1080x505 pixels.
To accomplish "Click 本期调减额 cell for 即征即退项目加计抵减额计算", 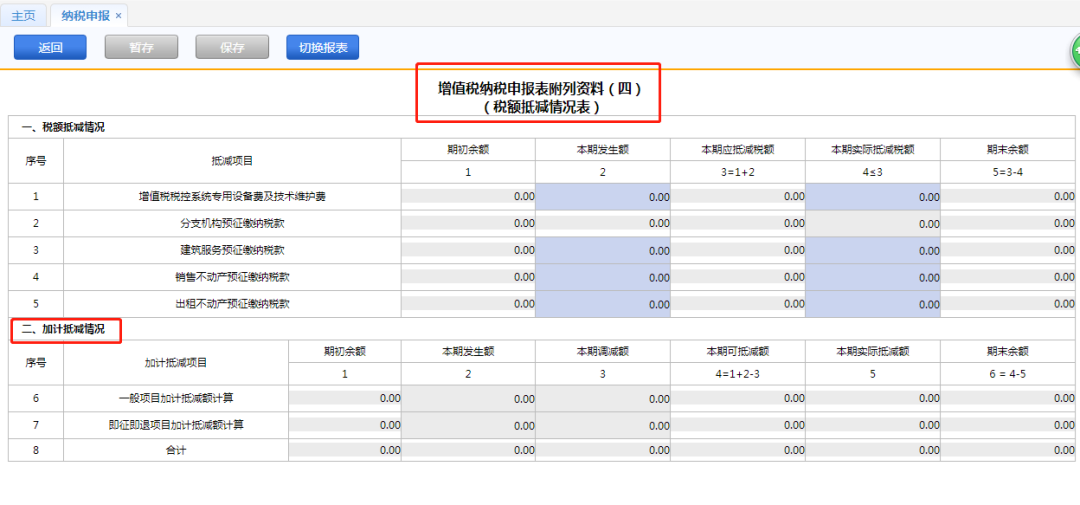I will click(x=603, y=425).
